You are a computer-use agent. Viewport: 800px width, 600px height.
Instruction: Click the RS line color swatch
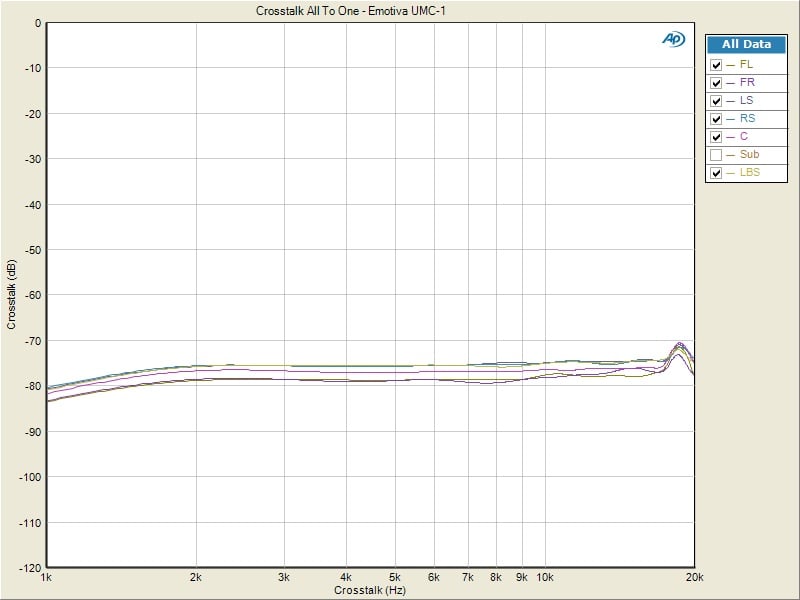[730, 119]
